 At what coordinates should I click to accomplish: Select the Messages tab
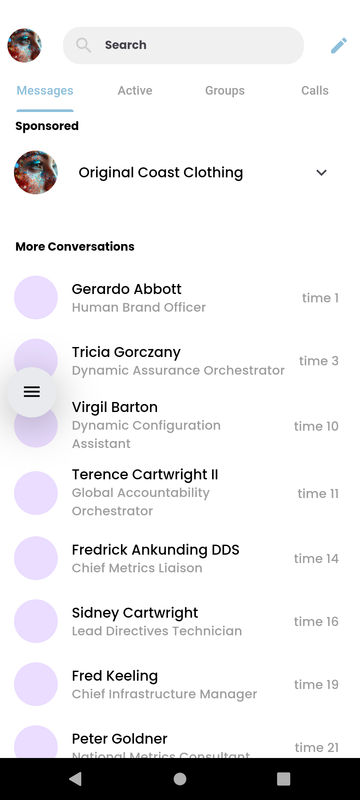pyautogui.click(x=45, y=90)
